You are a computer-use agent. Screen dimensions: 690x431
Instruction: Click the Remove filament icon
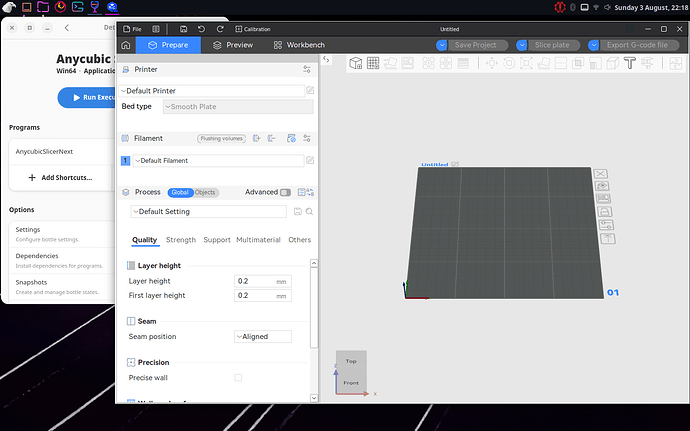(272, 138)
